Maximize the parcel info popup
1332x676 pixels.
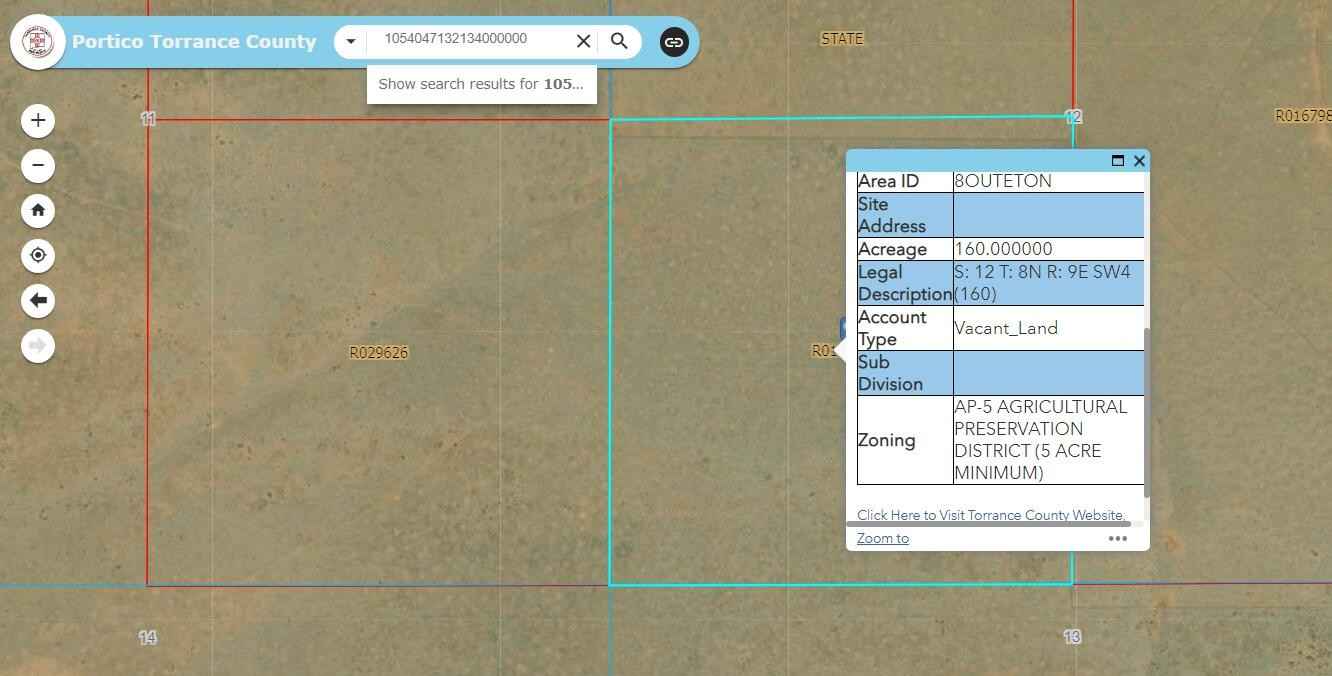[x=1118, y=160]
